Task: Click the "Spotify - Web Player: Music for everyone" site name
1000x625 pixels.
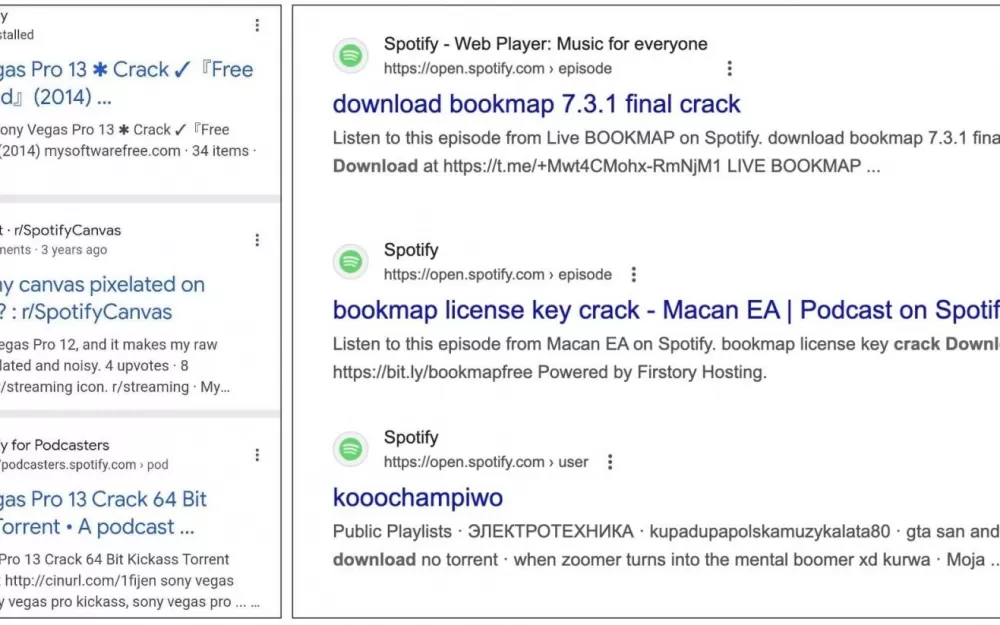Action: click(x=545, y=44)
